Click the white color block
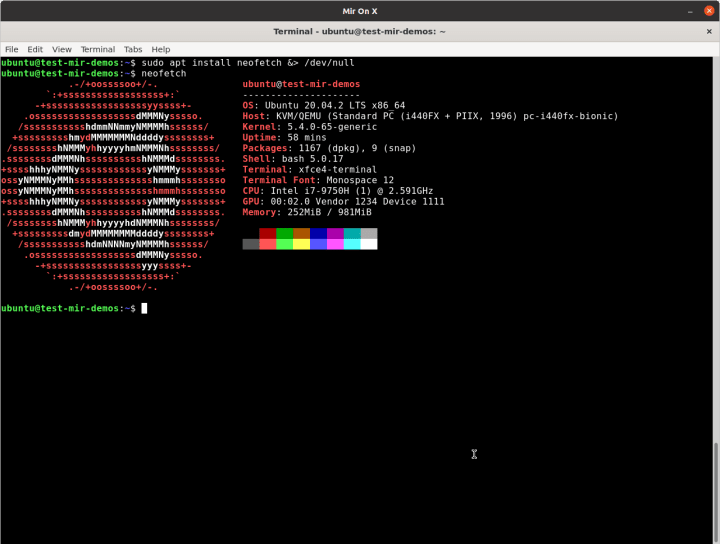720x544 pixels. 369,244
